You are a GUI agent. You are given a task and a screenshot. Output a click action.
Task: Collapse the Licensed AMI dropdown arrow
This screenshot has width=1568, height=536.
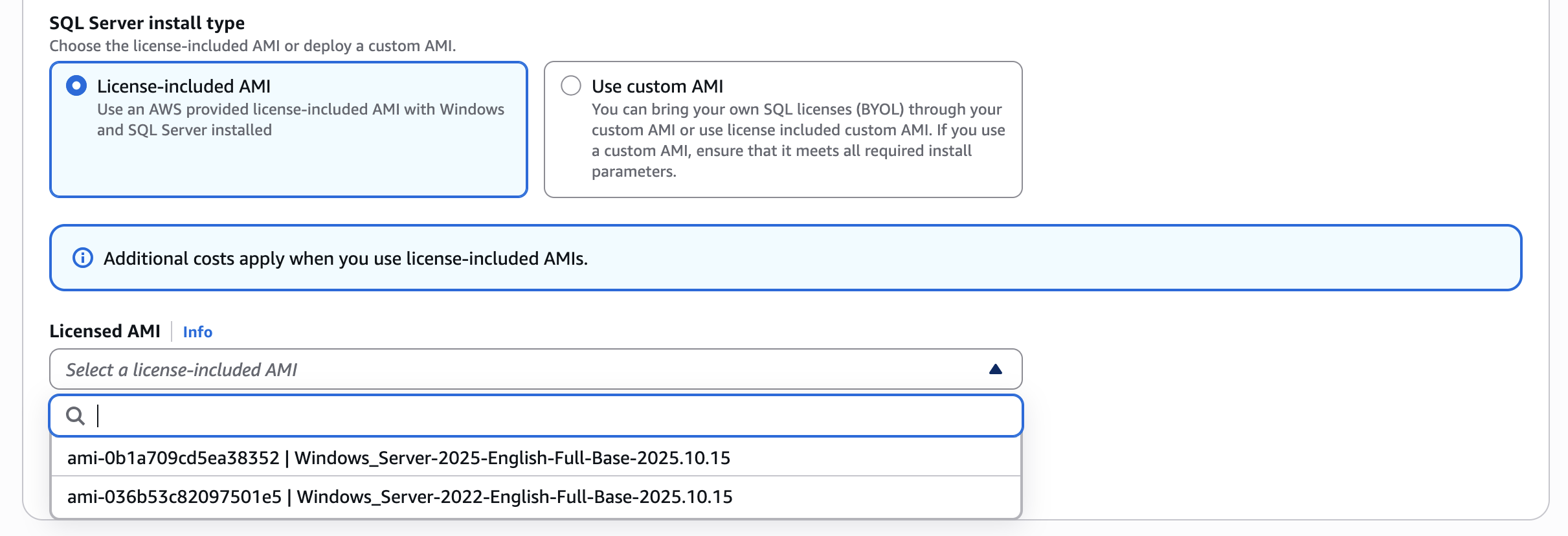(x=996, y=369)
